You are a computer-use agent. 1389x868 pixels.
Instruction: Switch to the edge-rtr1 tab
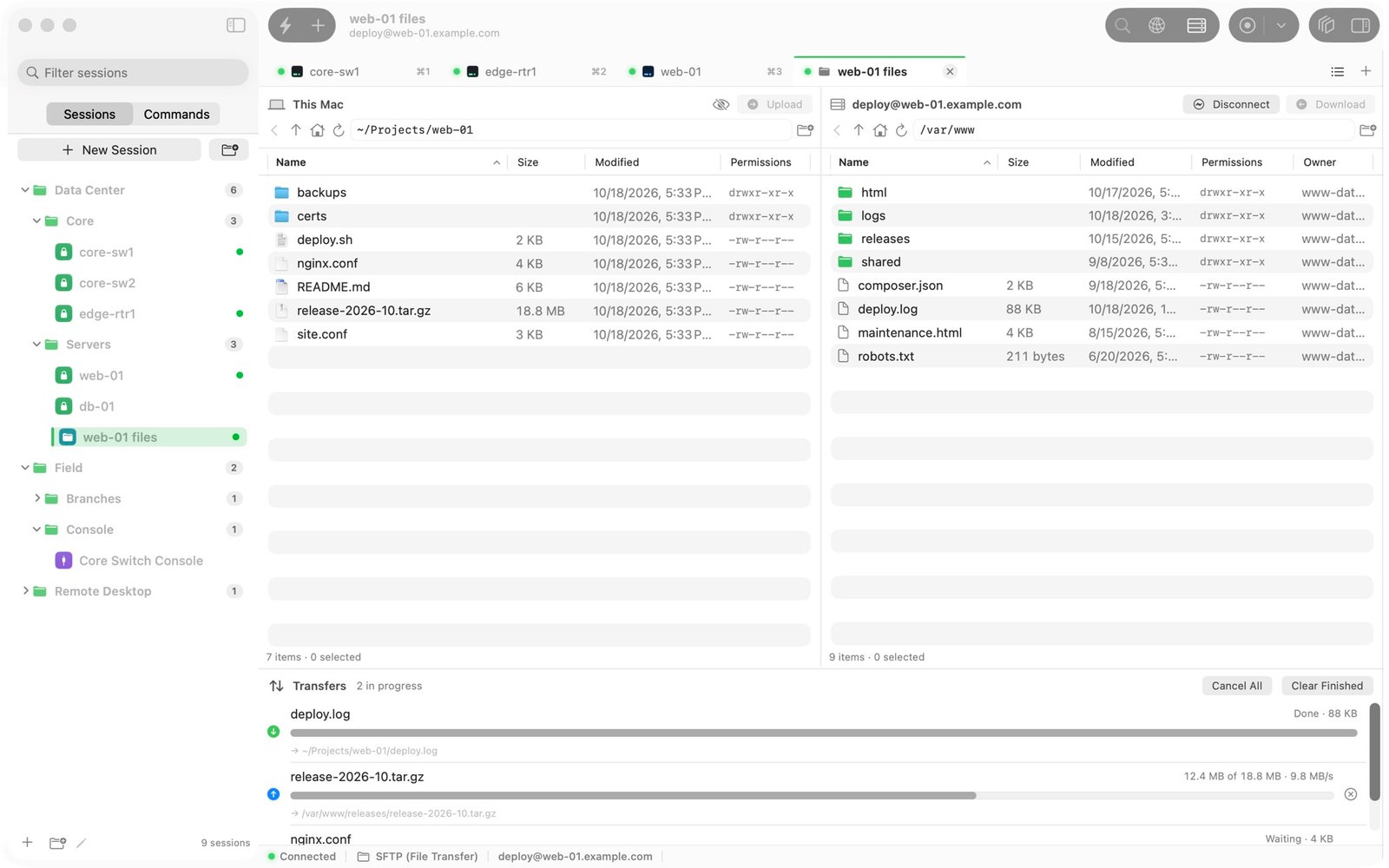(530, 72)
